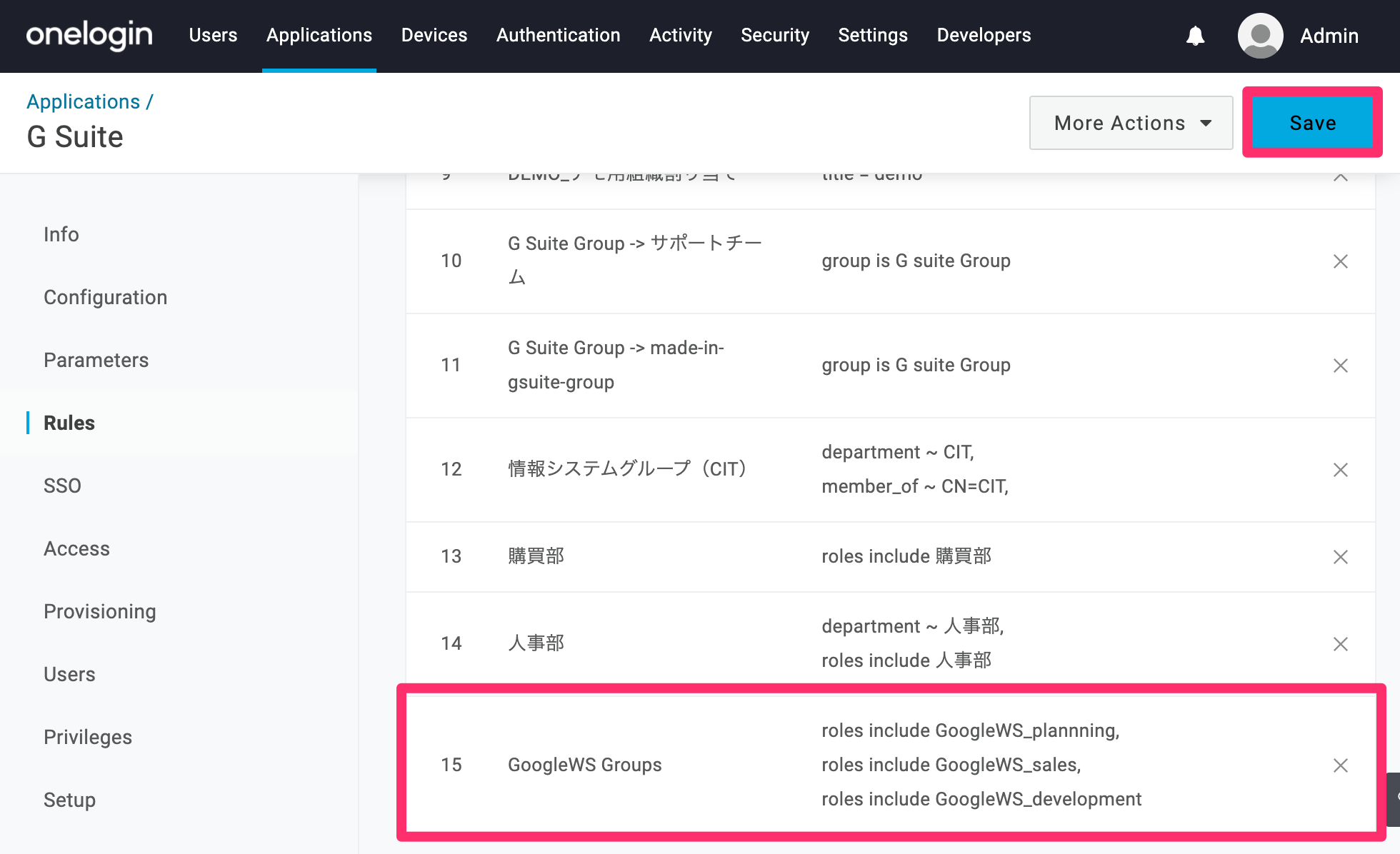This screenshot has width=1400, height=854.
Task: Switch to the Access tab
Action: pyautogui.click(x=77, y=548)
